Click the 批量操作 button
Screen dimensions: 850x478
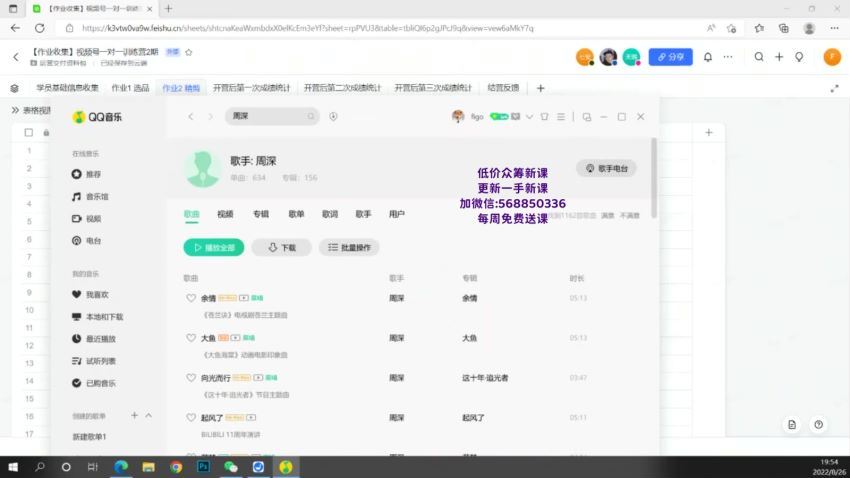click(349, 248)
